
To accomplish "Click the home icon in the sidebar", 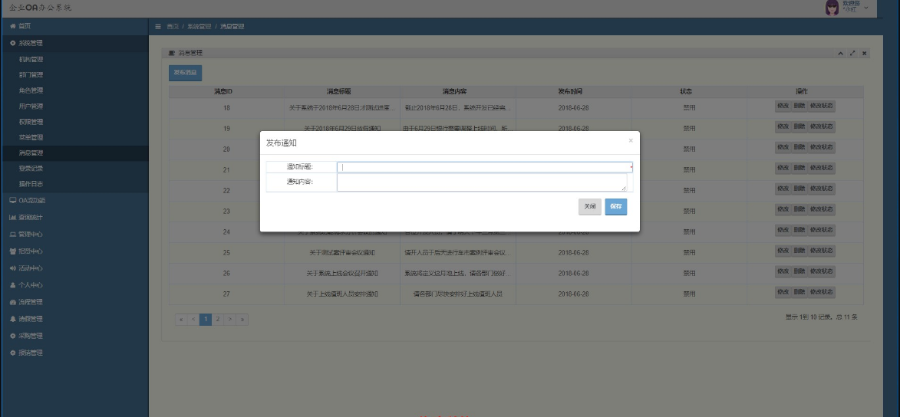I will [13, 26].
